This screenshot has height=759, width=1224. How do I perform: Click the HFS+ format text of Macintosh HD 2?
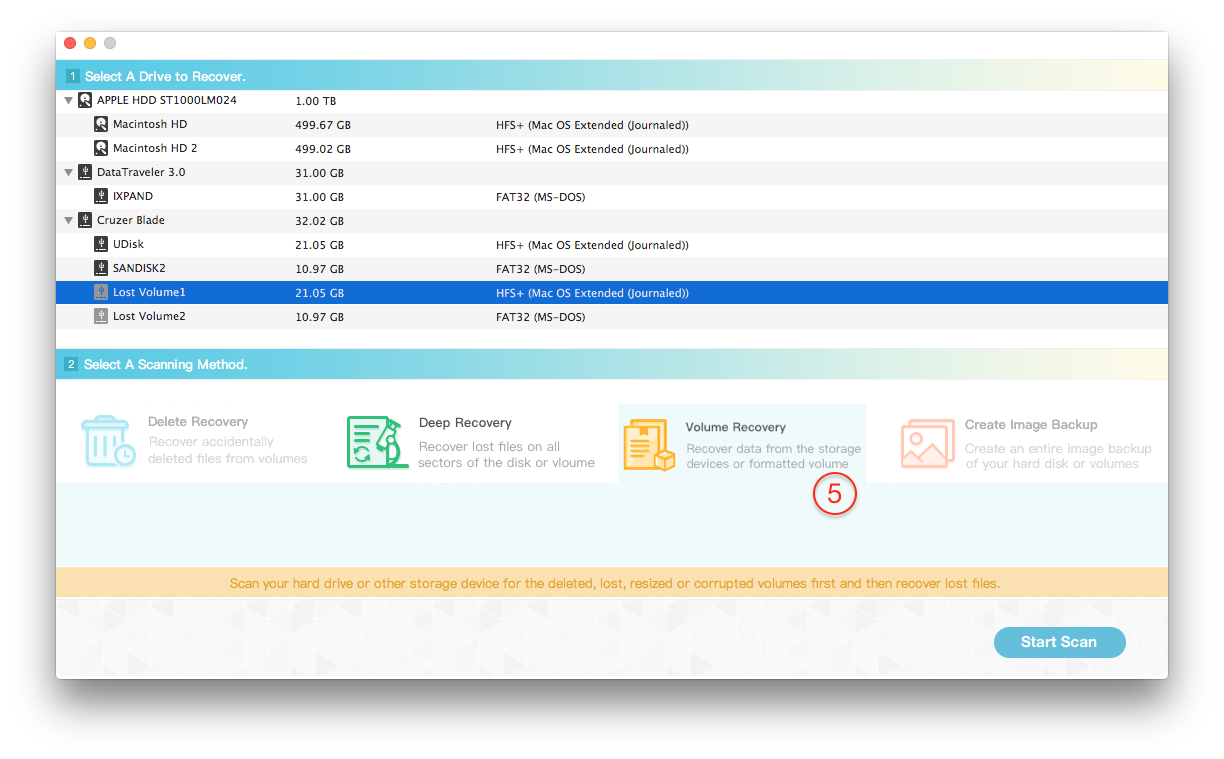592,149
